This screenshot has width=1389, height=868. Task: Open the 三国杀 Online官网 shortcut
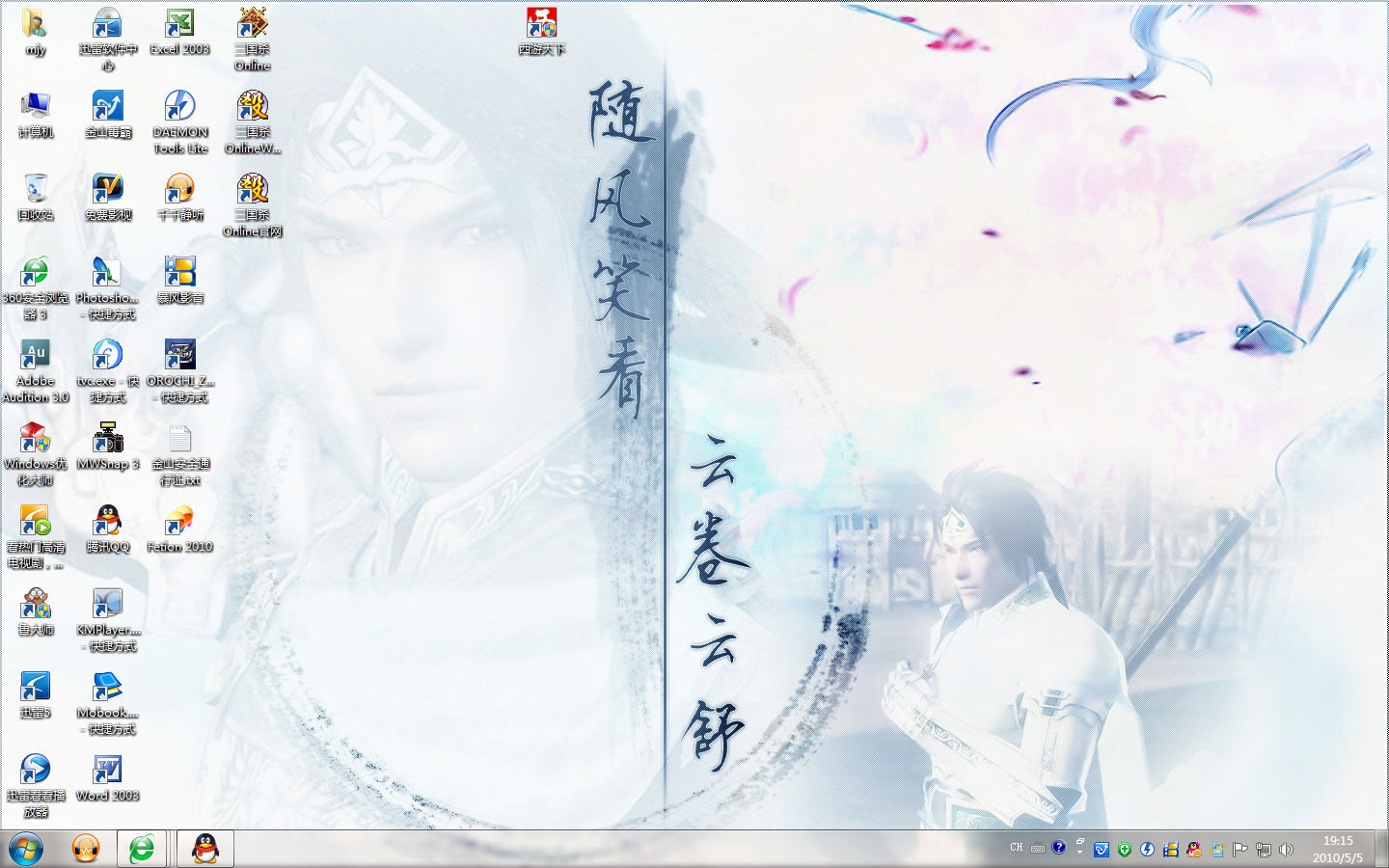[252, 205]
